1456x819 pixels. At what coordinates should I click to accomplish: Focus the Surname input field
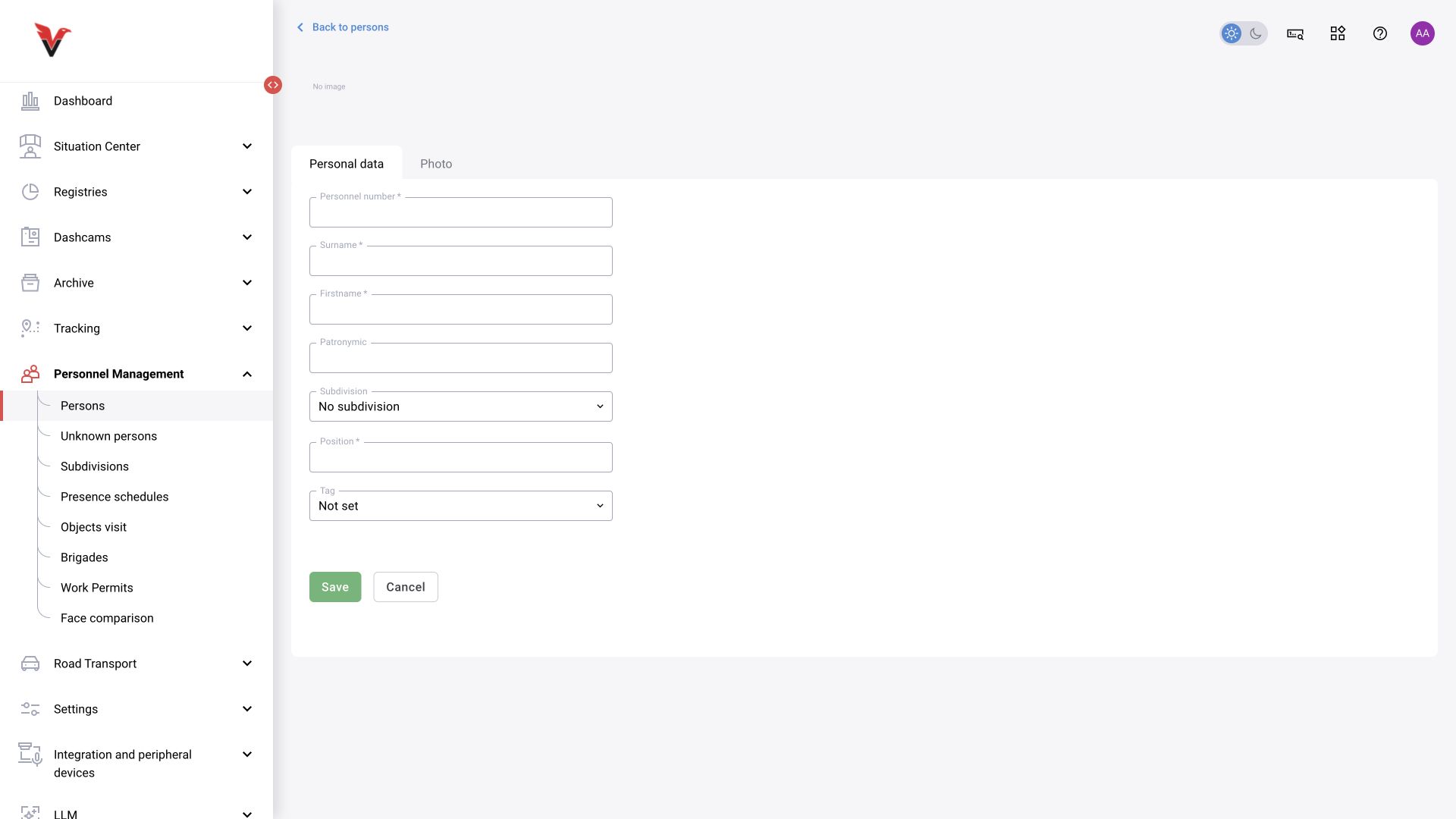coord(461,261)
